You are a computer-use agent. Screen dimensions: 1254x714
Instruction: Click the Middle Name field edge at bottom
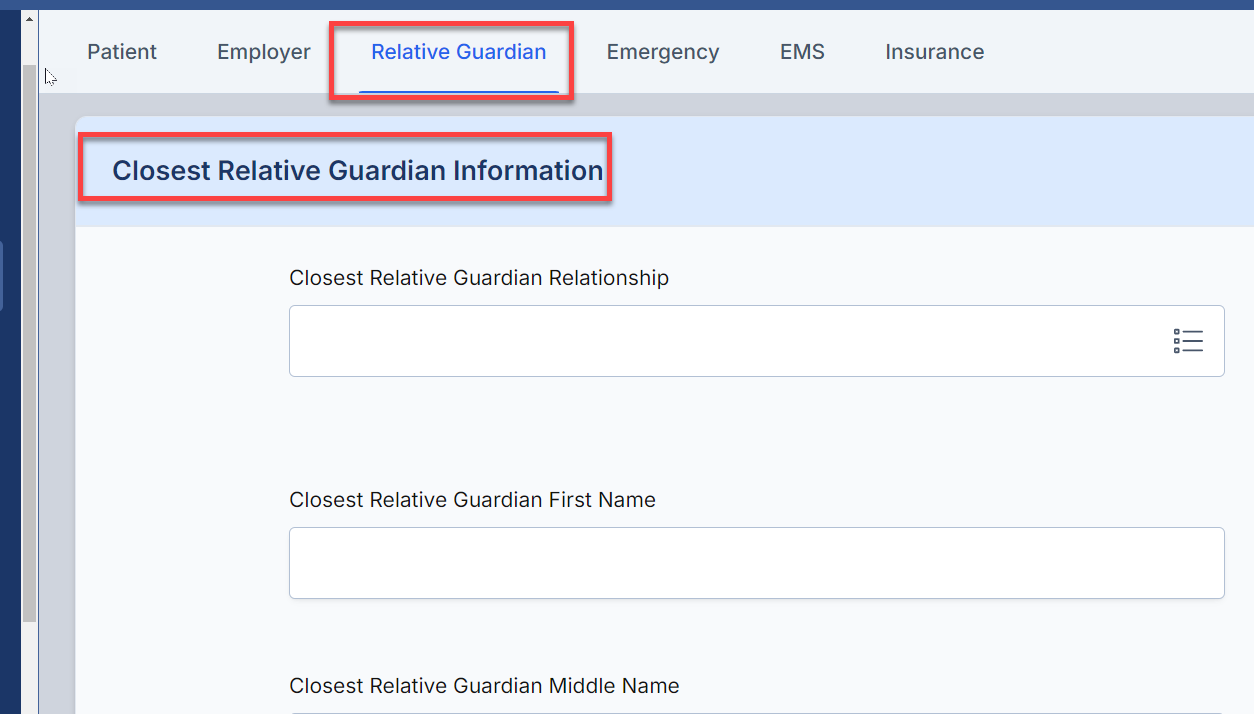pos(757,712)
